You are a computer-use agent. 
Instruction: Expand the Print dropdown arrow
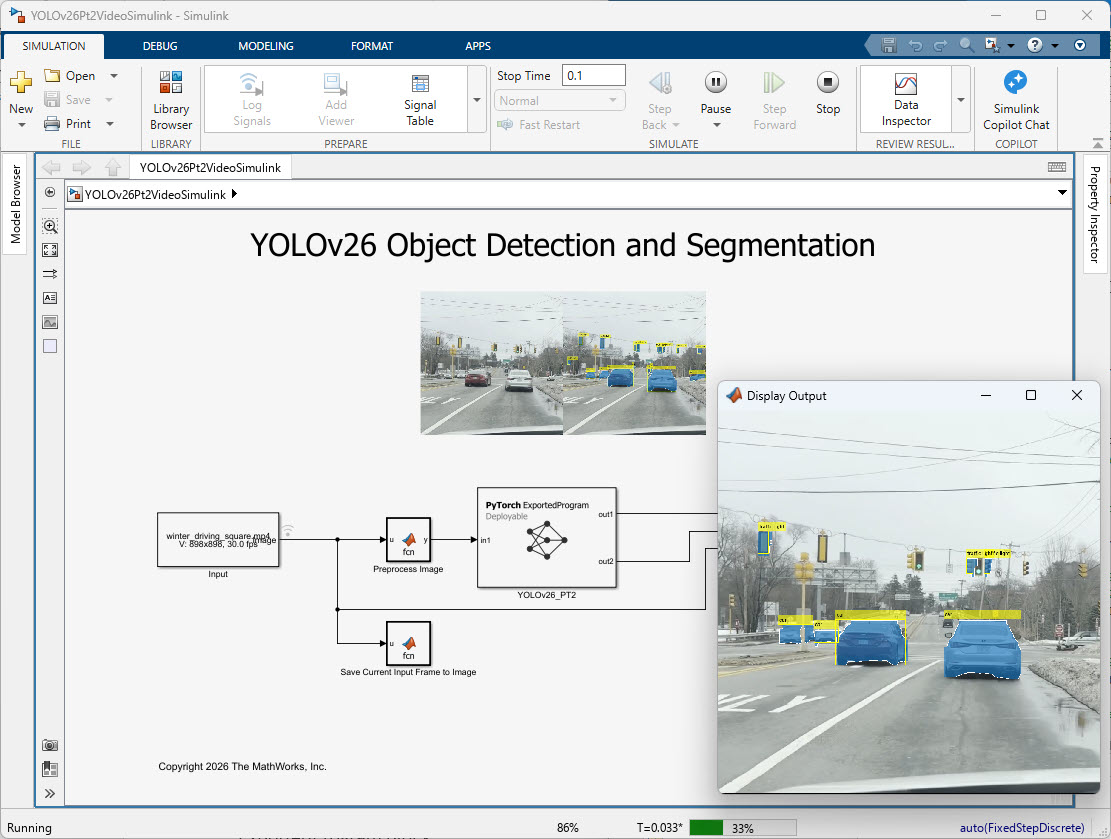pos(110,123)
